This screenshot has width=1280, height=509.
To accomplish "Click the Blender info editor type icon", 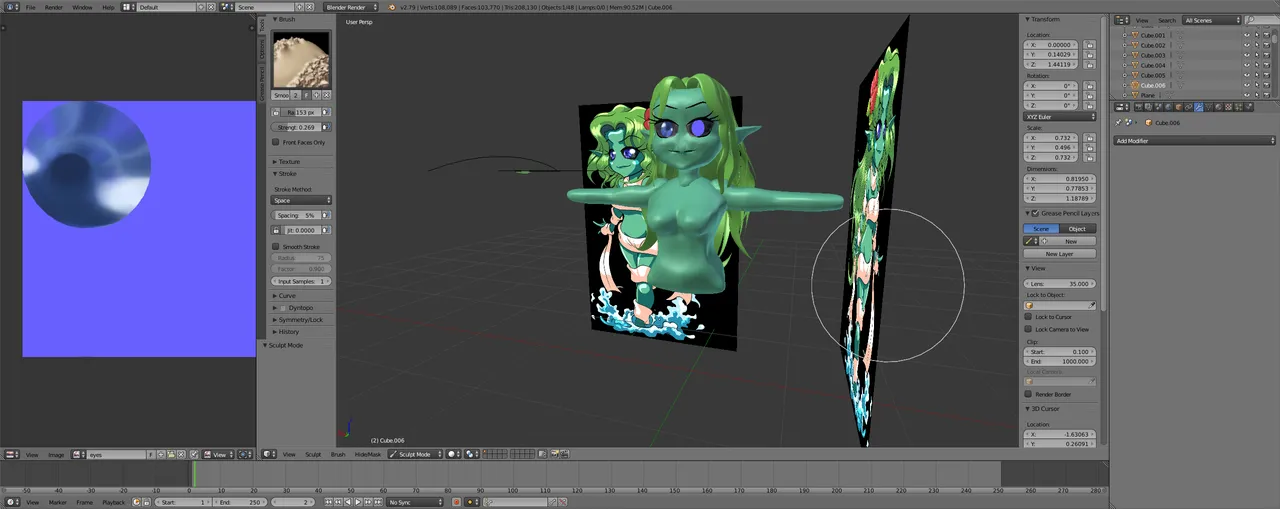I will [x=10, y=7].
